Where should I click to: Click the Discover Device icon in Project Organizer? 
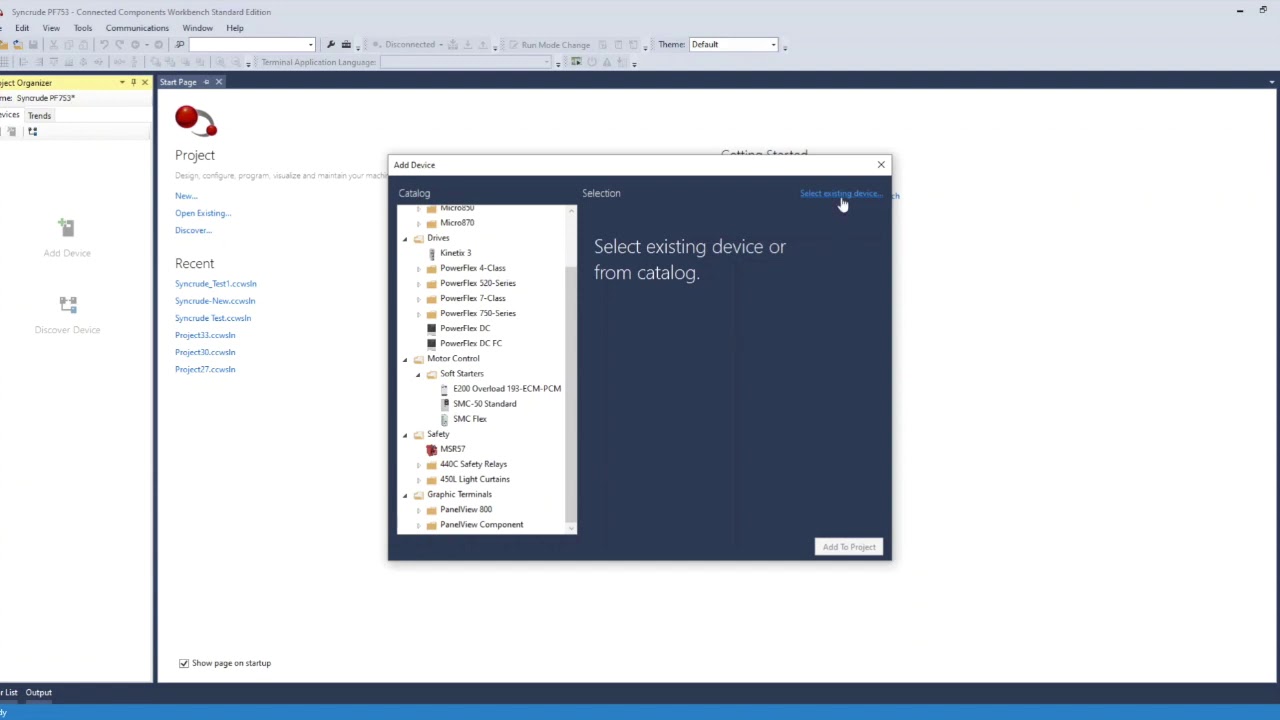click(x=67, y=304)
